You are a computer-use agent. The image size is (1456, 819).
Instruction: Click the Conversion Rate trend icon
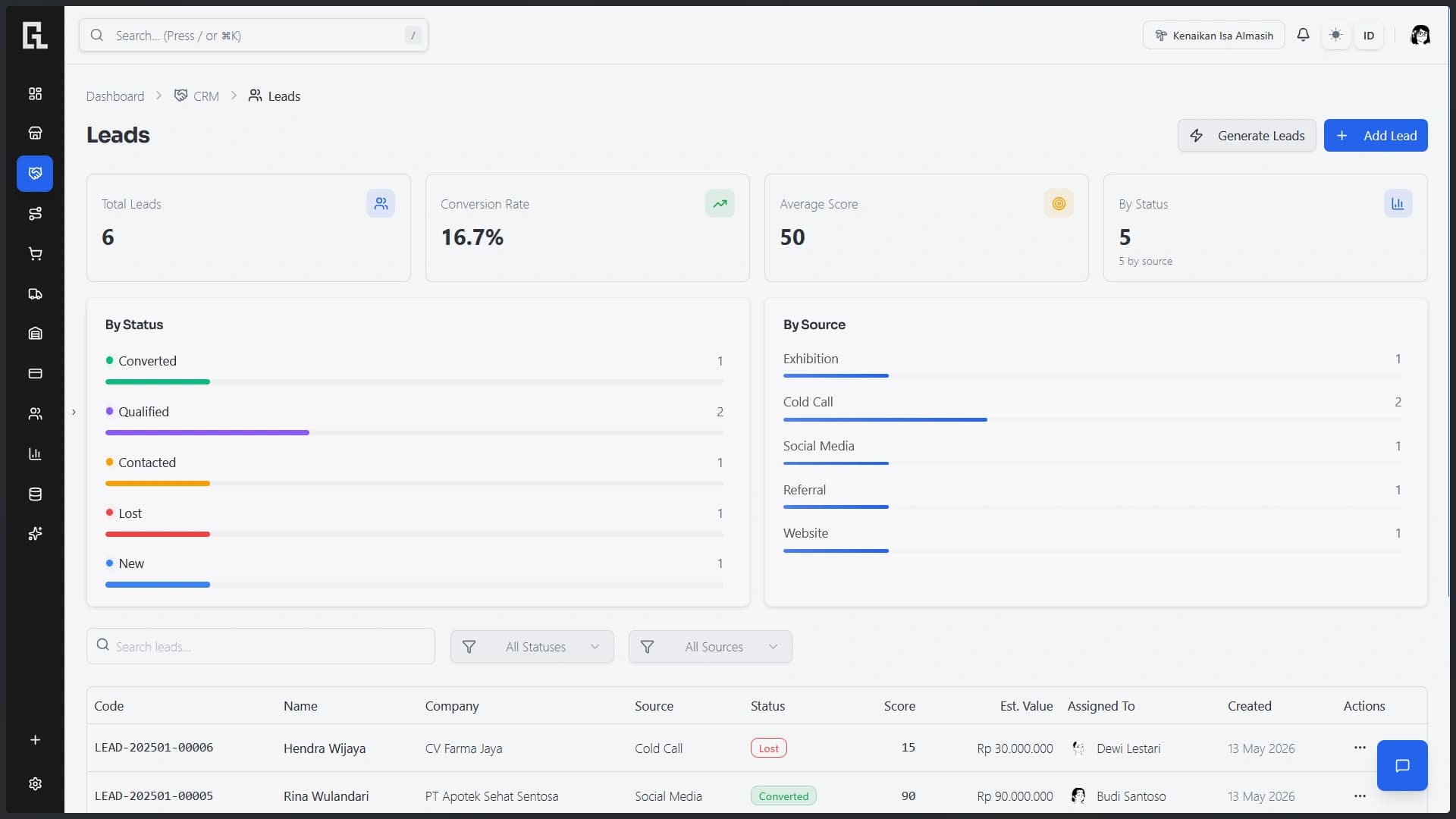[x=720, y=203]
